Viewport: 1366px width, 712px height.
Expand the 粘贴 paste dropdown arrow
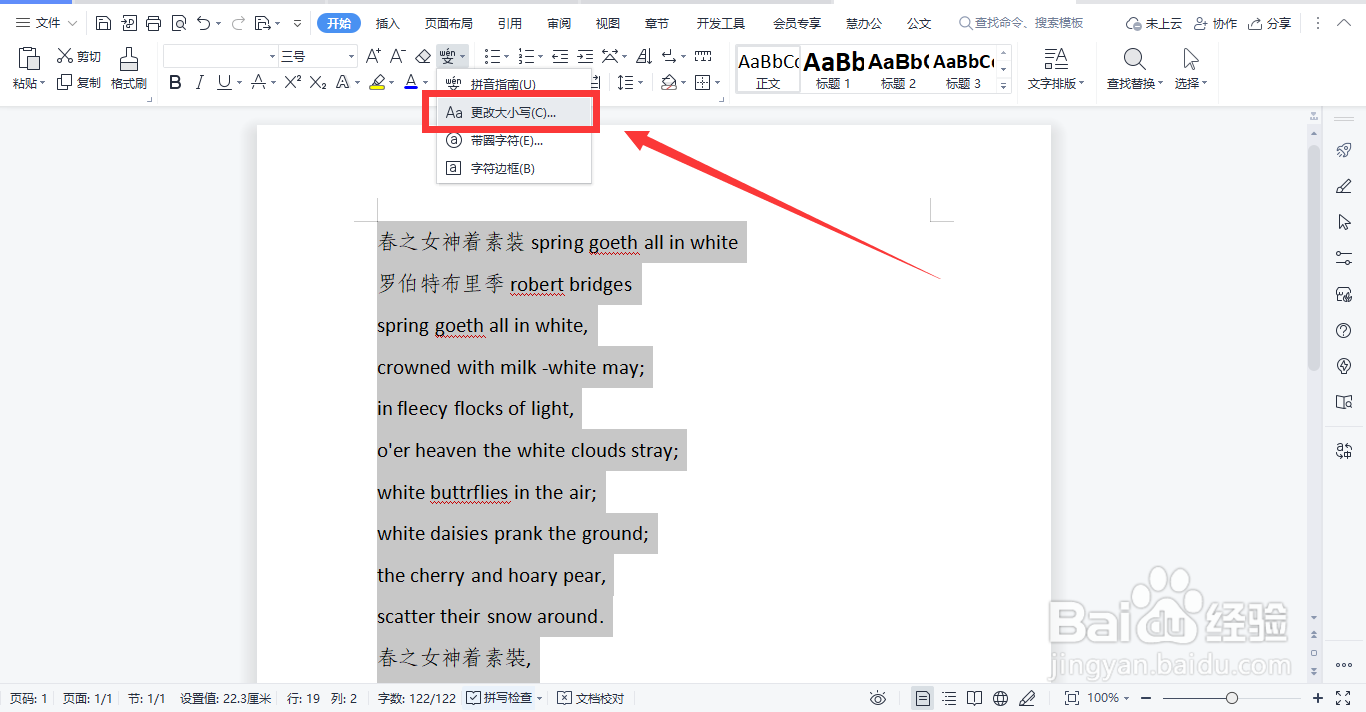point(43,84)
